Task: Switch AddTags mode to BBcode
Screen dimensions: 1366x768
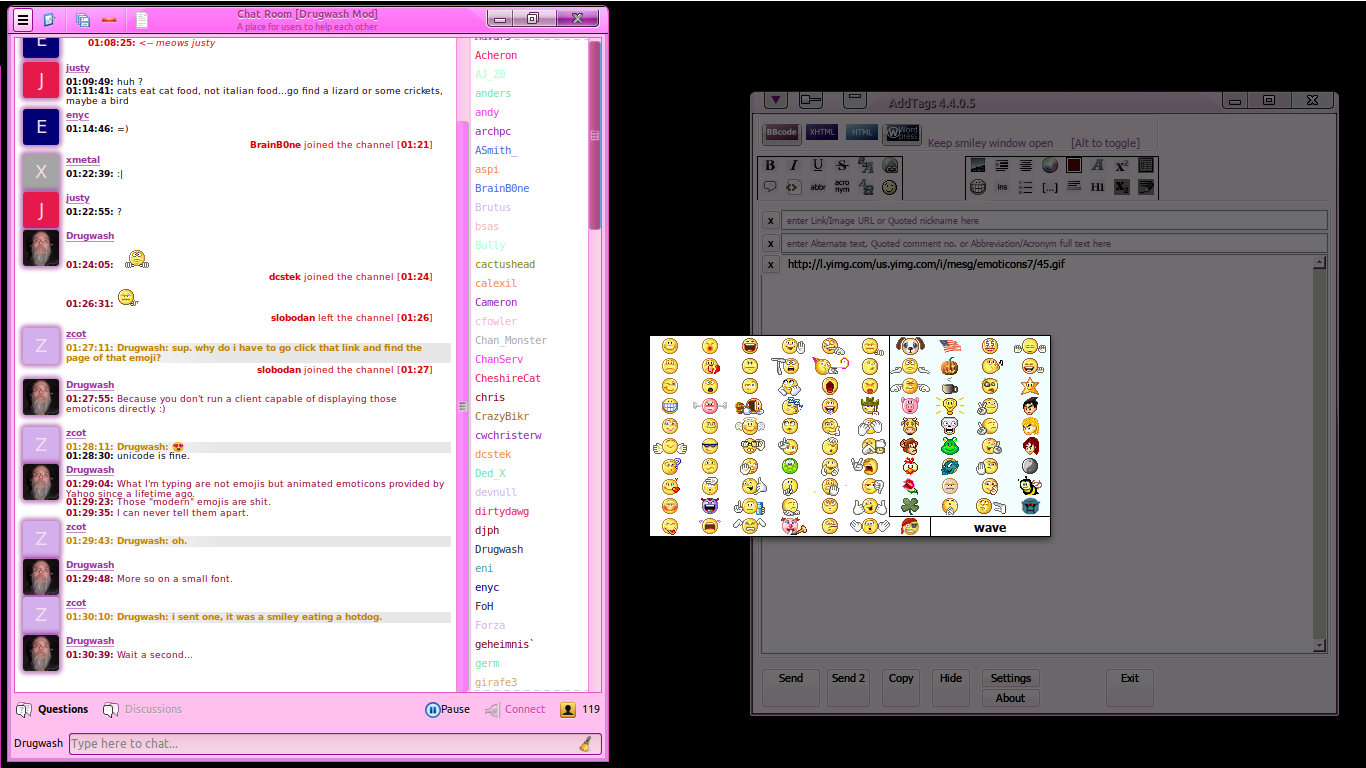Action: point(782,132)
